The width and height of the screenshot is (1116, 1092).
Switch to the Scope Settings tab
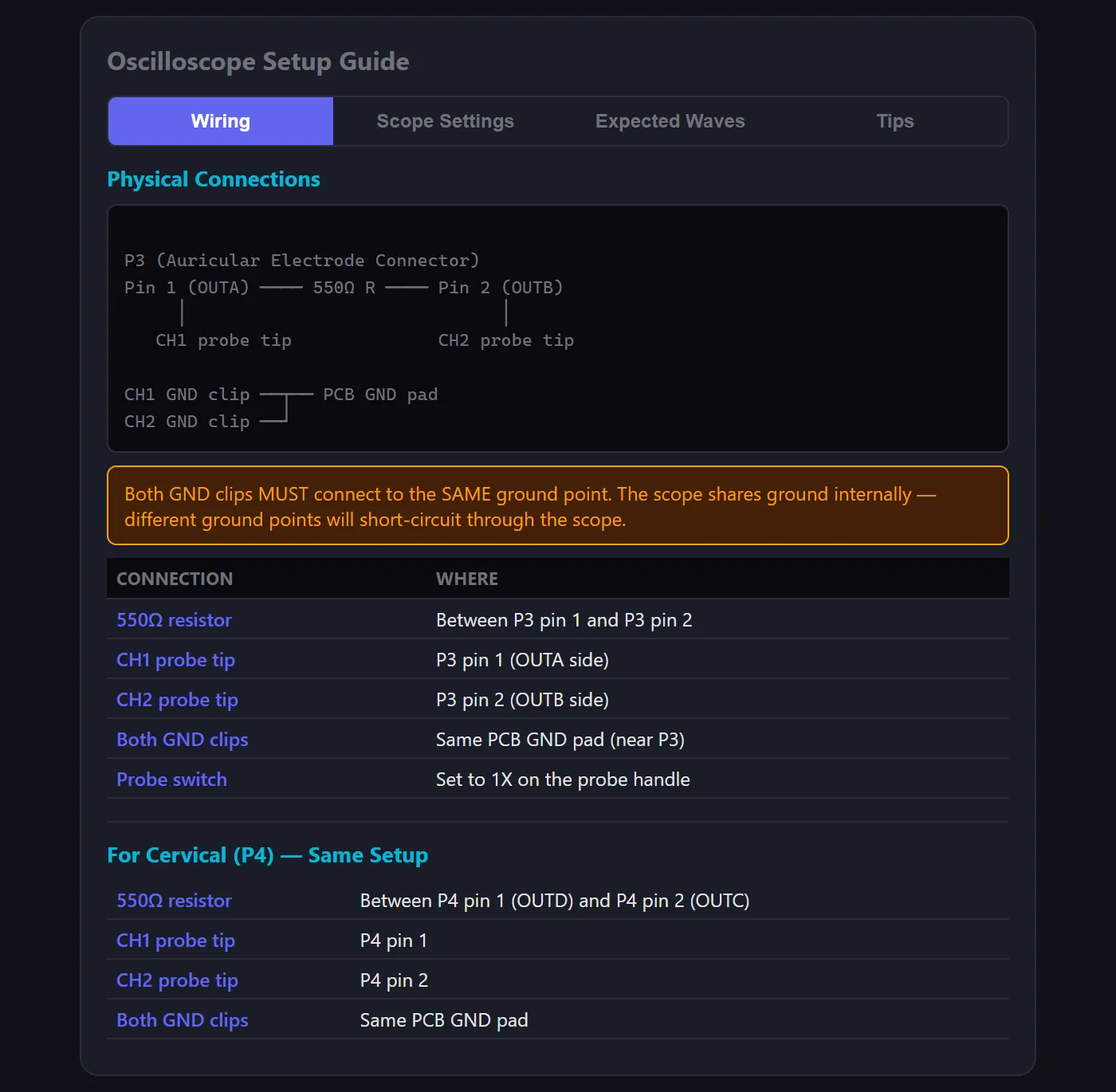(445, 121)
